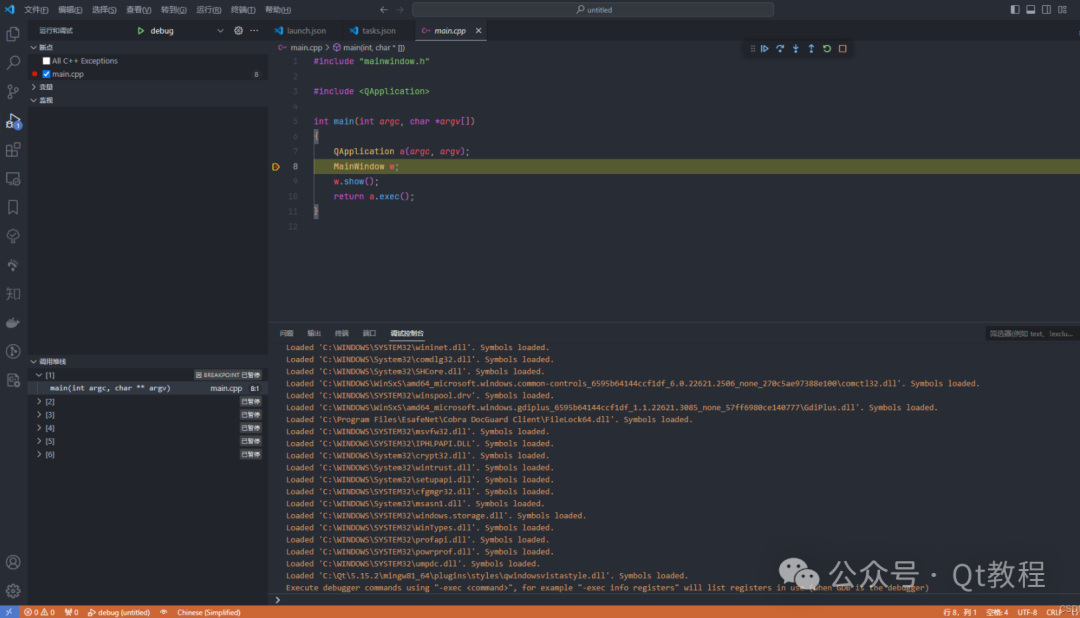The height and width of the screenshot is (618, 1080).
Task: Open the Accounts icon
Action: [13, 562]
